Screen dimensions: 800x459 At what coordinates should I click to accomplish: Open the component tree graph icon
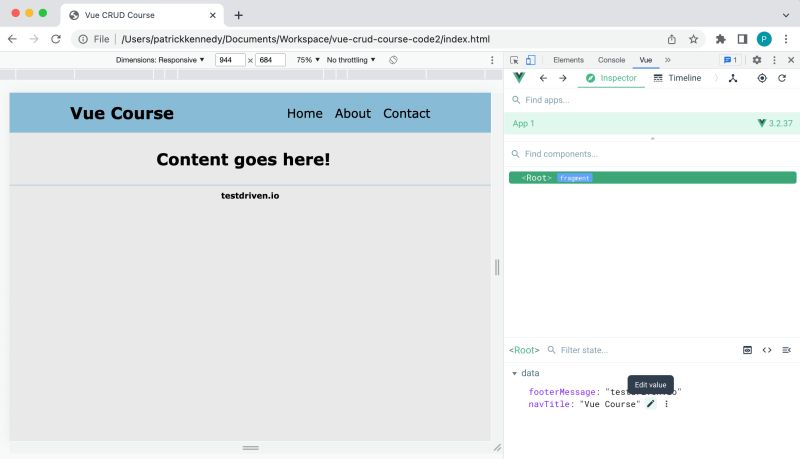pyautogui.click(x=733, y=78)
